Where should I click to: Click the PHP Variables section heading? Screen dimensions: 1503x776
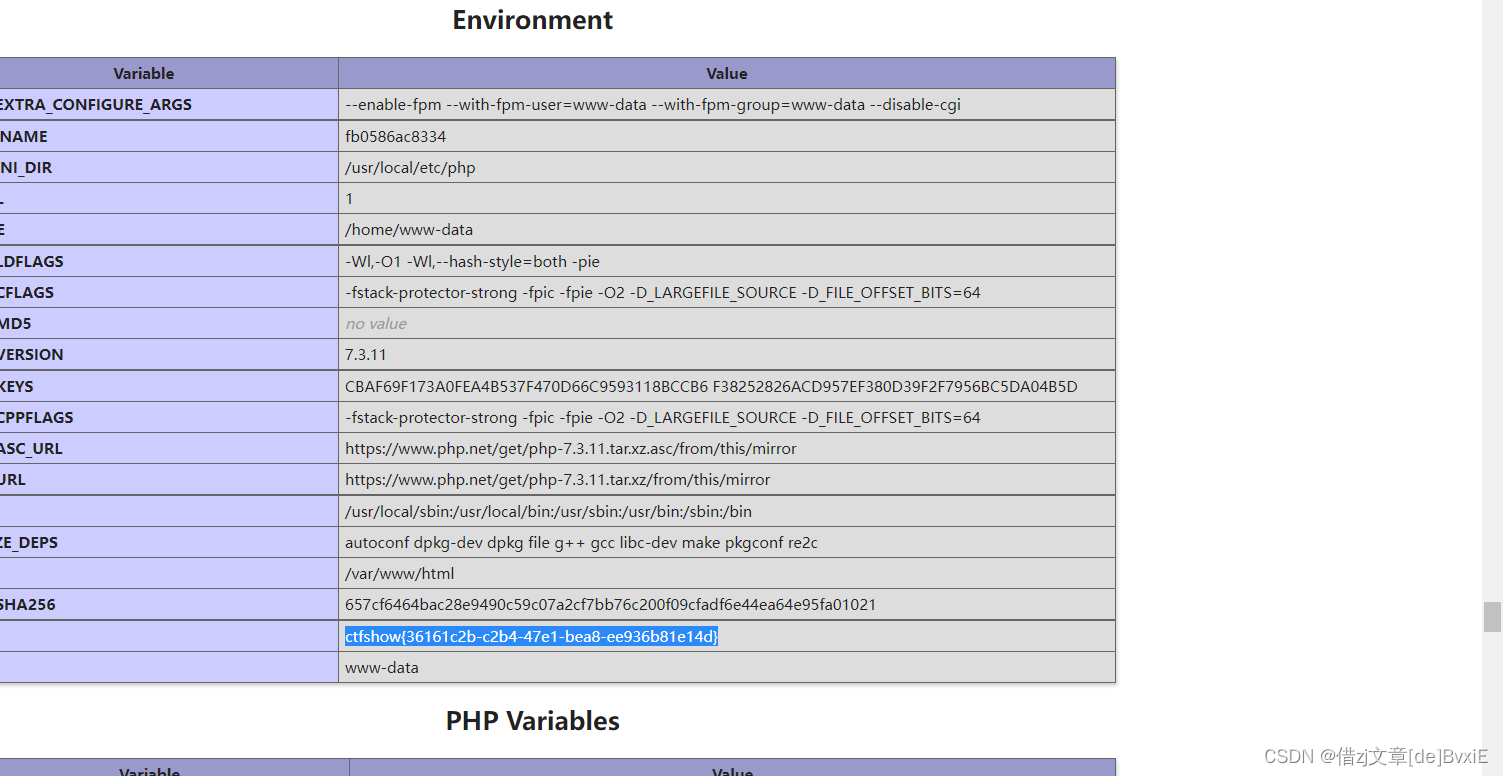pos(533,721)
